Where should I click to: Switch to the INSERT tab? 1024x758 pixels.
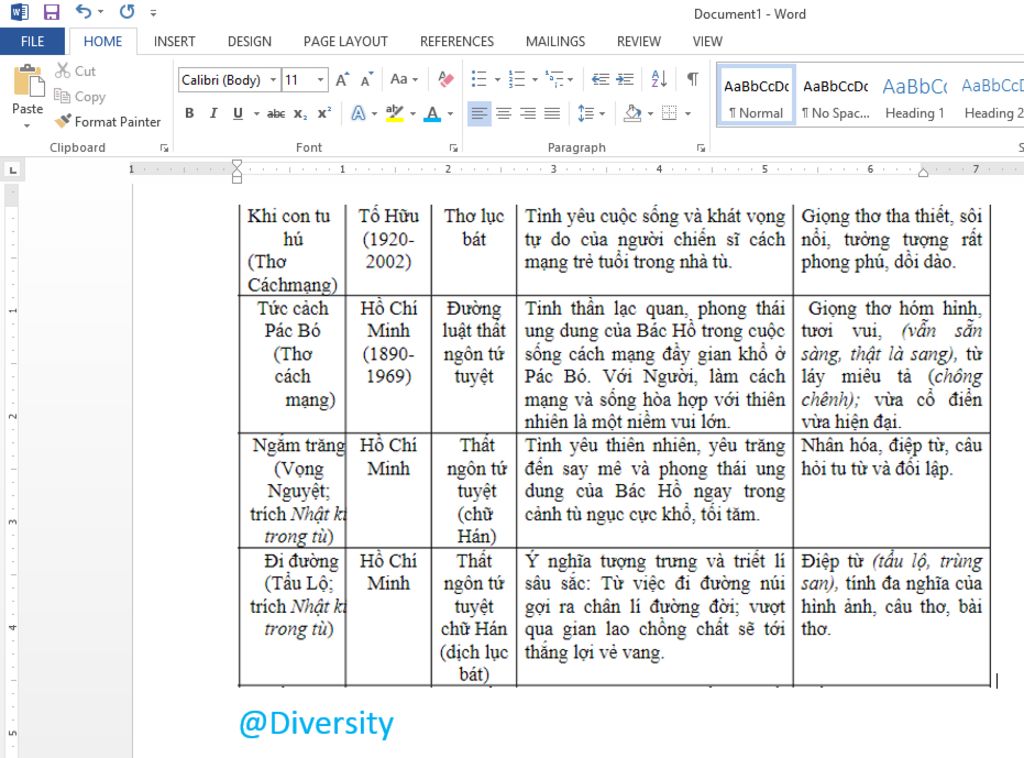pos(174,41)
